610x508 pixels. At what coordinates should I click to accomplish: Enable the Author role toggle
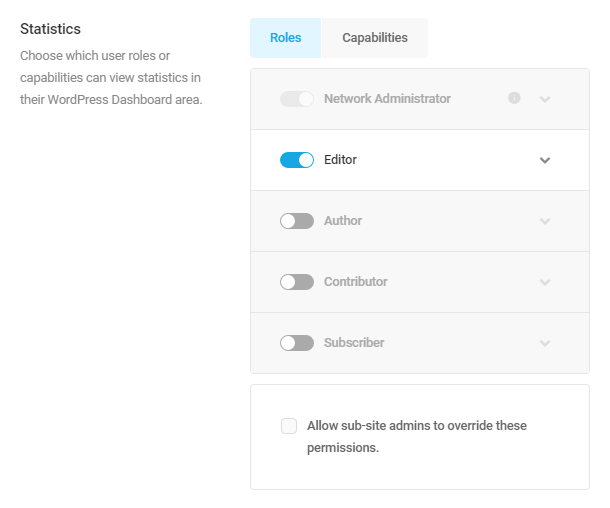[x=297, y=221]
